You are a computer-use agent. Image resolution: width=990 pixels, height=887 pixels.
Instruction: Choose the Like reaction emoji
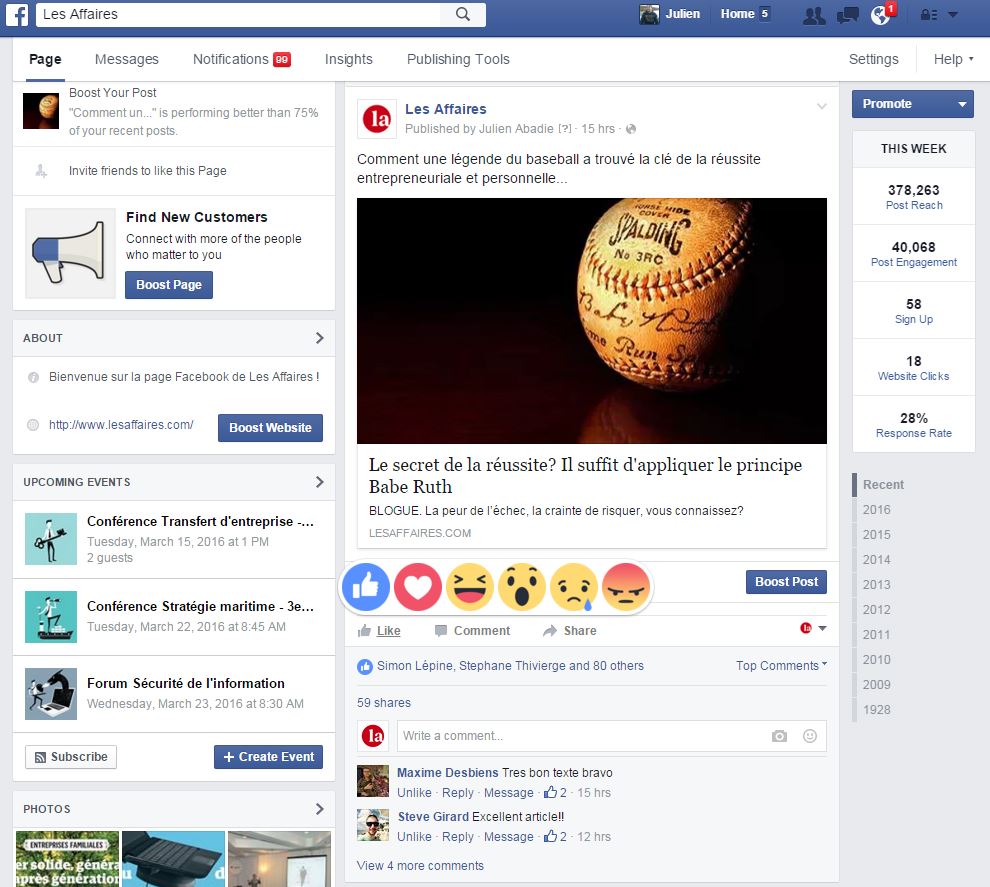366,587
